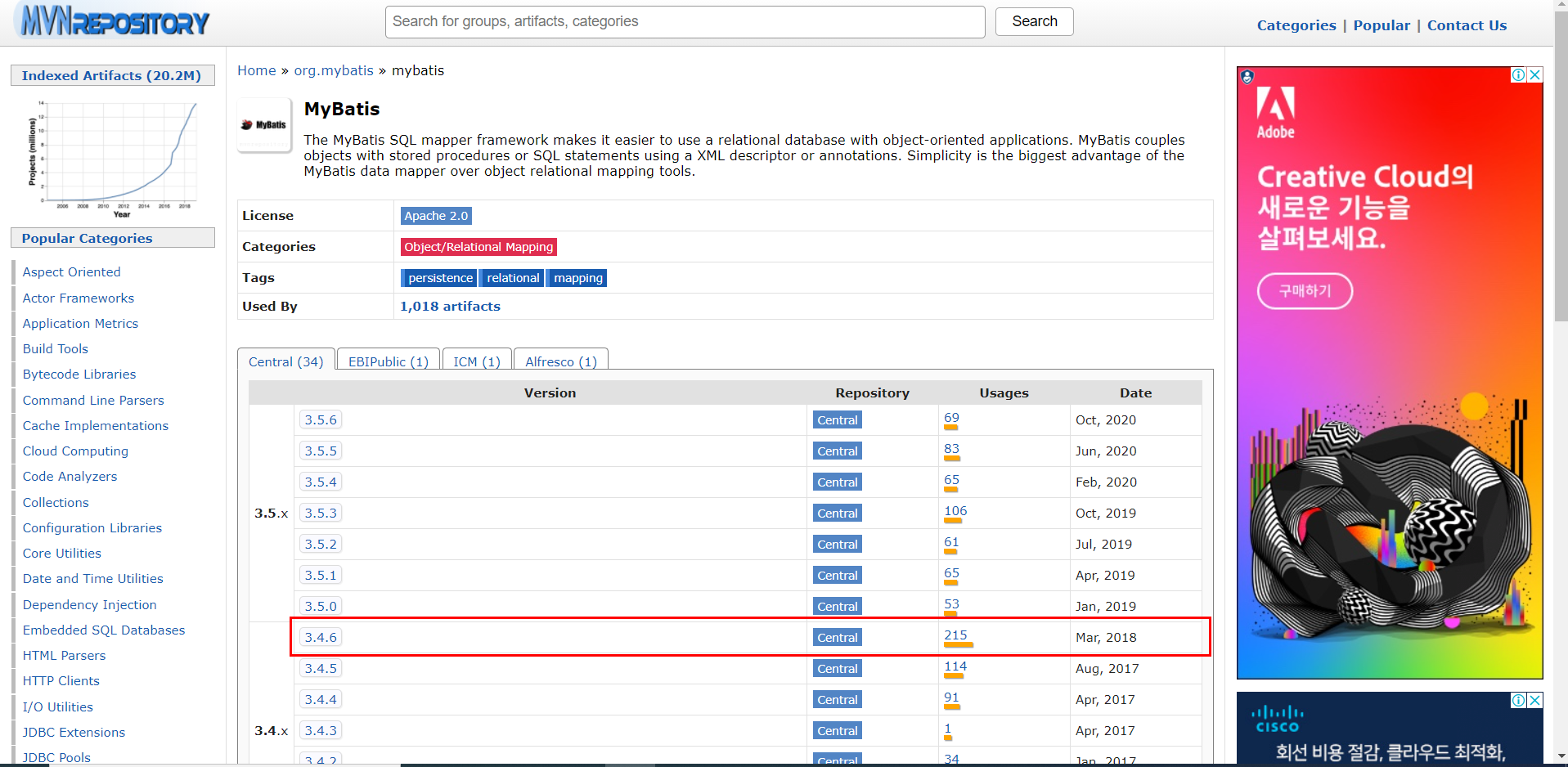Click 114 usages link for 3.4.5

point(955,666)
